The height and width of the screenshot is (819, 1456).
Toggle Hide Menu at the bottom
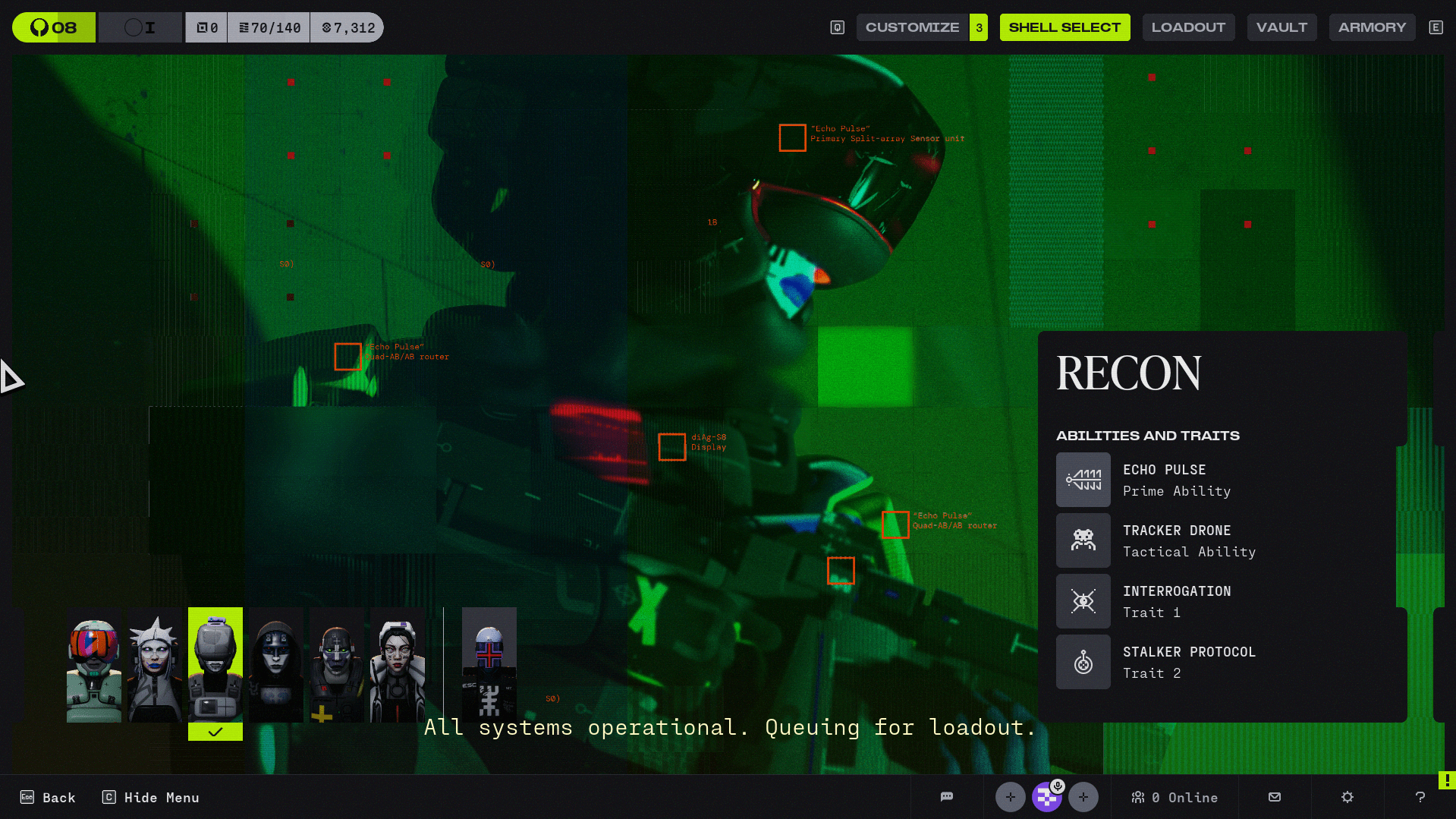click(x=151, y=798)
